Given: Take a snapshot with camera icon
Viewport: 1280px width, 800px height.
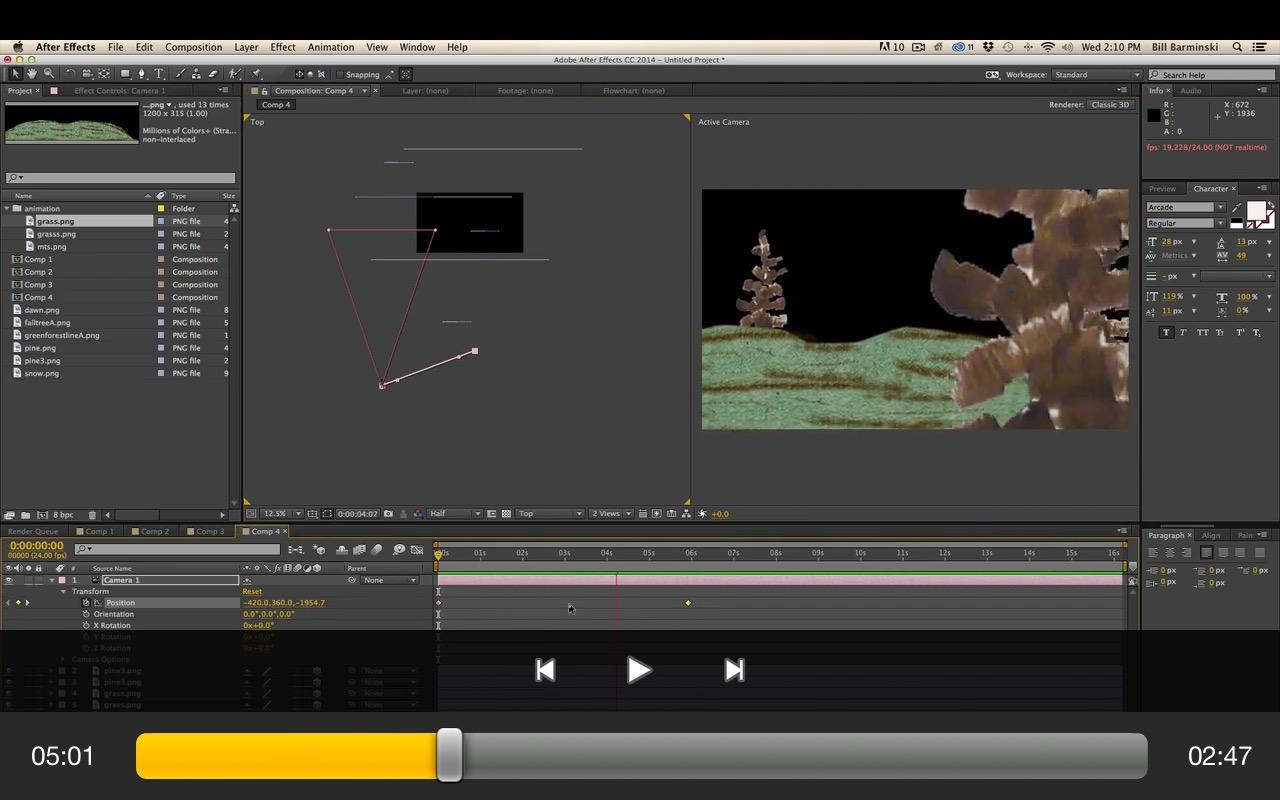Looking at the screenshot, I should (x=388, y=514).
